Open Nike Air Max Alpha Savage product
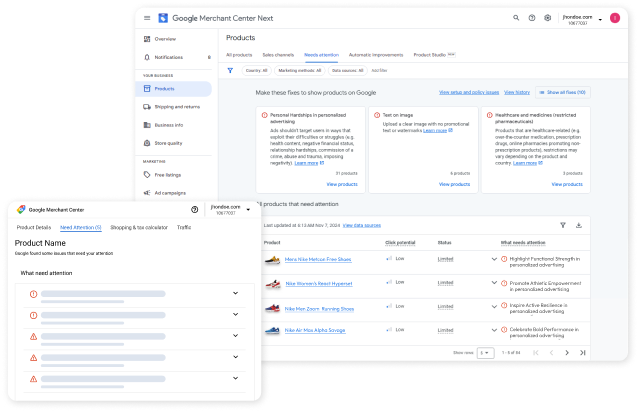Viewport: 639px width, 411px height. coord(315,330)
